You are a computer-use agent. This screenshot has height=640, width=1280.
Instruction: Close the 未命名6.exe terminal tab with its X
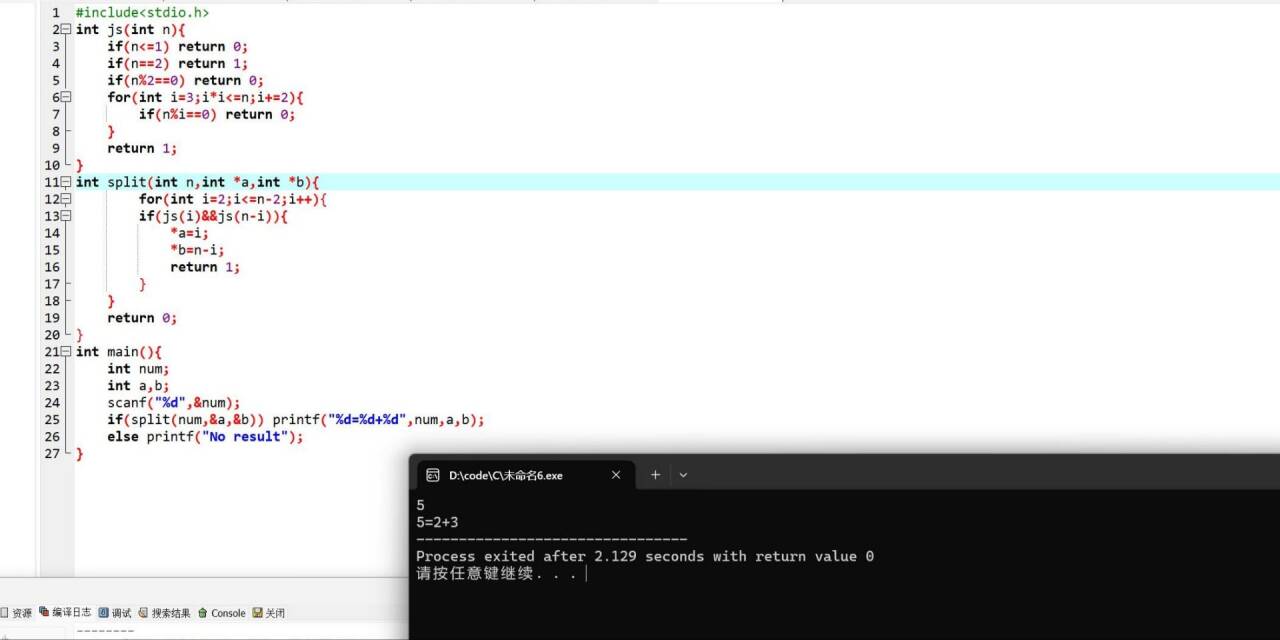tap(616, 475)
